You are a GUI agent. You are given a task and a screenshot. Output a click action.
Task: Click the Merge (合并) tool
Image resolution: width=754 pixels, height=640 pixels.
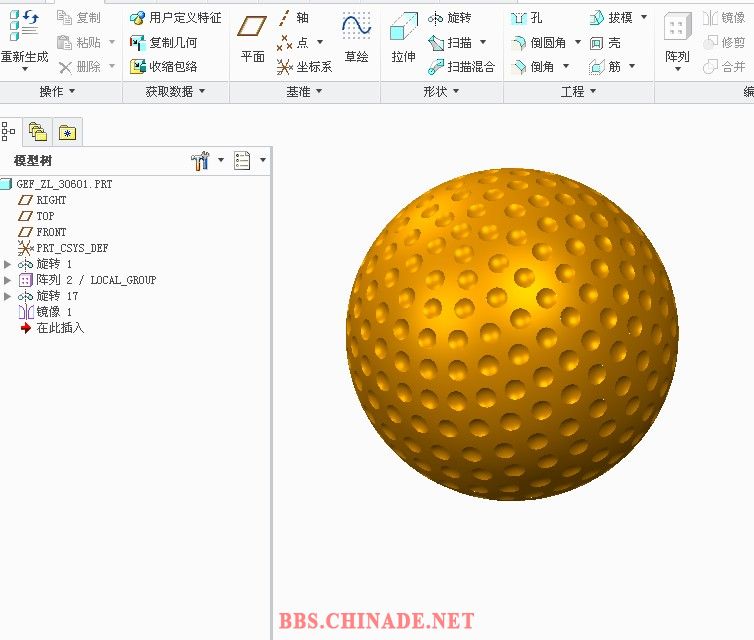coord(724,66)
